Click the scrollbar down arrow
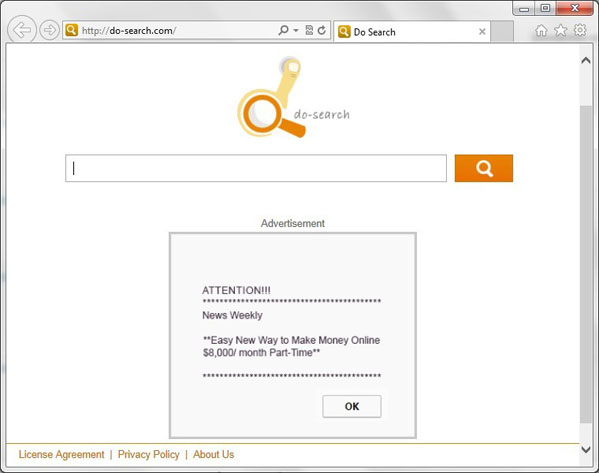 coord(586,450)
